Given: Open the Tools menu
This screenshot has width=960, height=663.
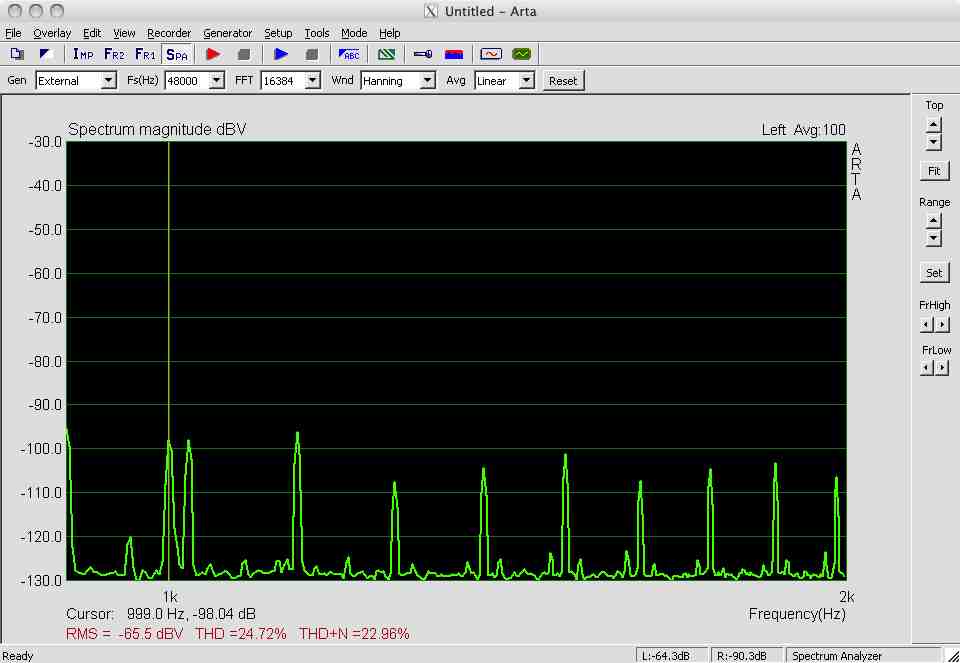Looking at the screenshot, I should 317,33.
